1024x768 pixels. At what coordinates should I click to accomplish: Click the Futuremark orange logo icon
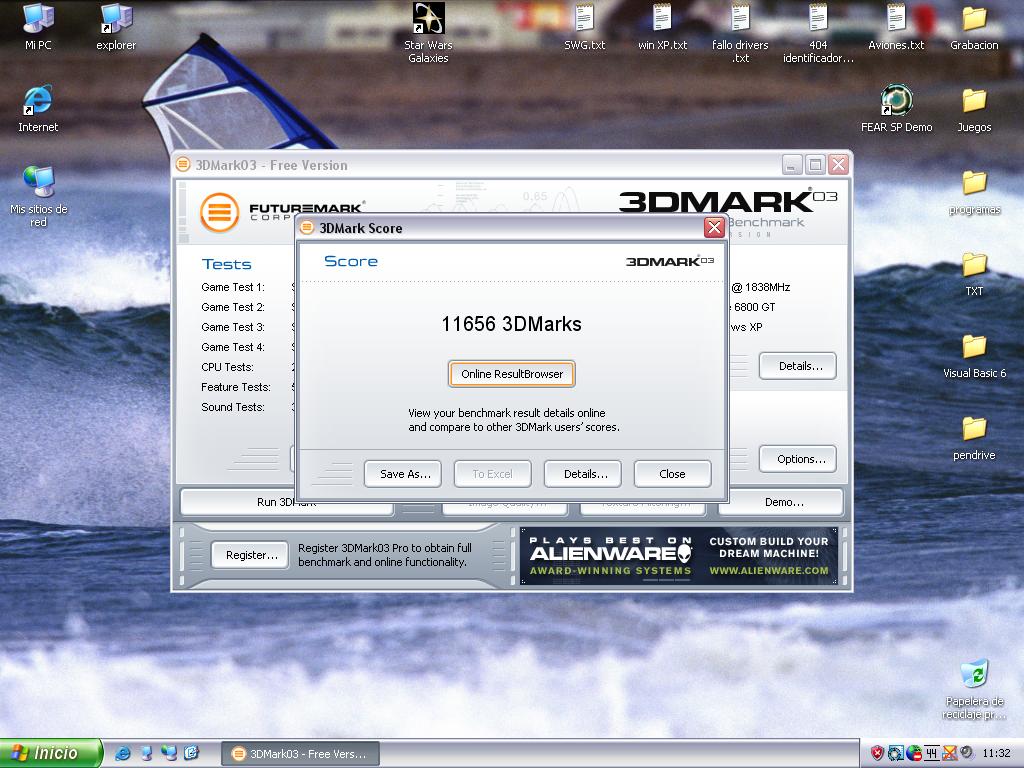pyautogui.click(x=219, y=212)
